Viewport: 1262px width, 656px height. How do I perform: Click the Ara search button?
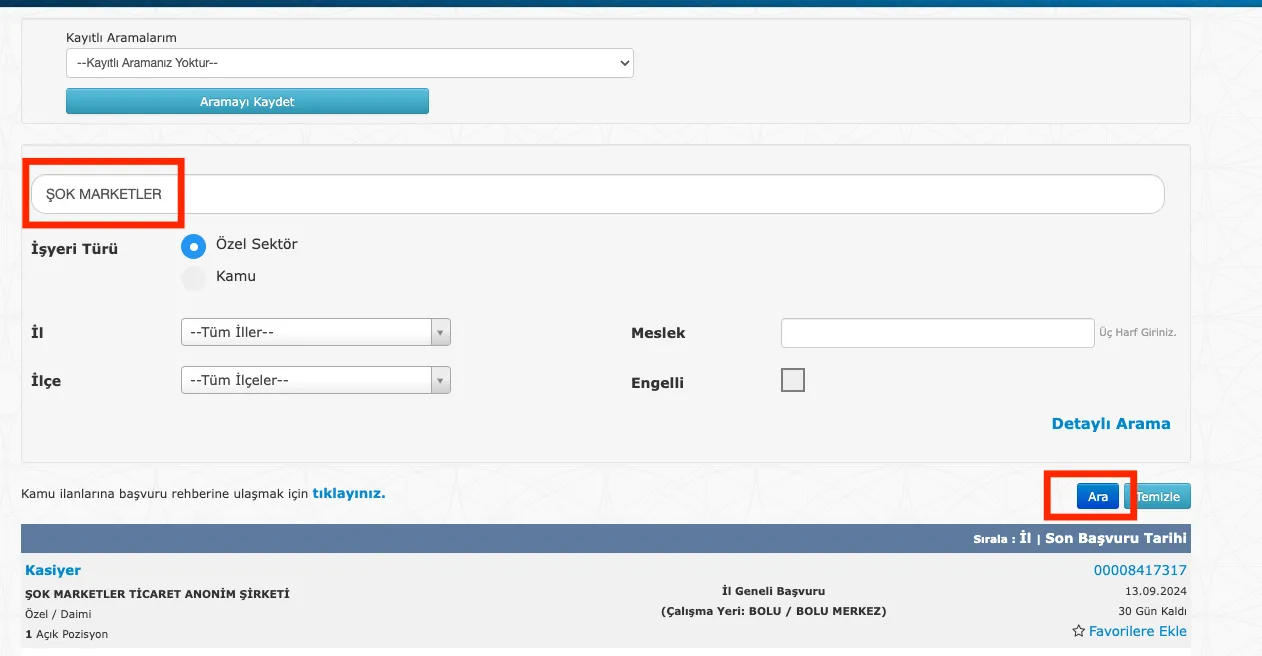coord(1098,497)
